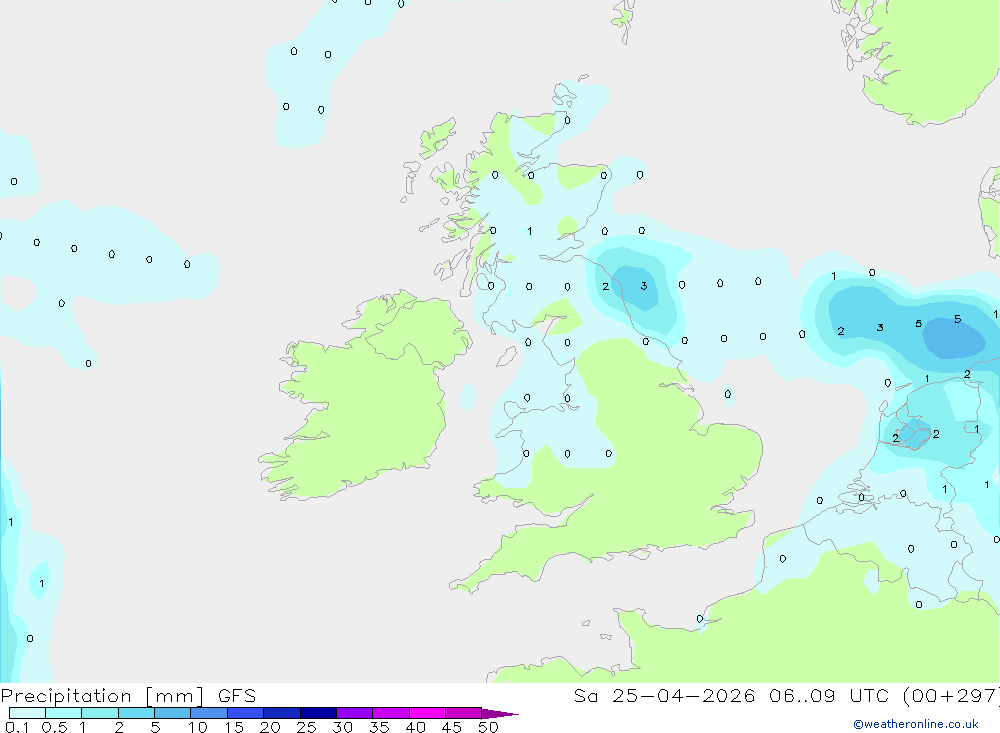Click the "3" value off Scotland's east coast
Image resolution: width=1000 pixels, height=733 pixels.
[x=643, y=286]
